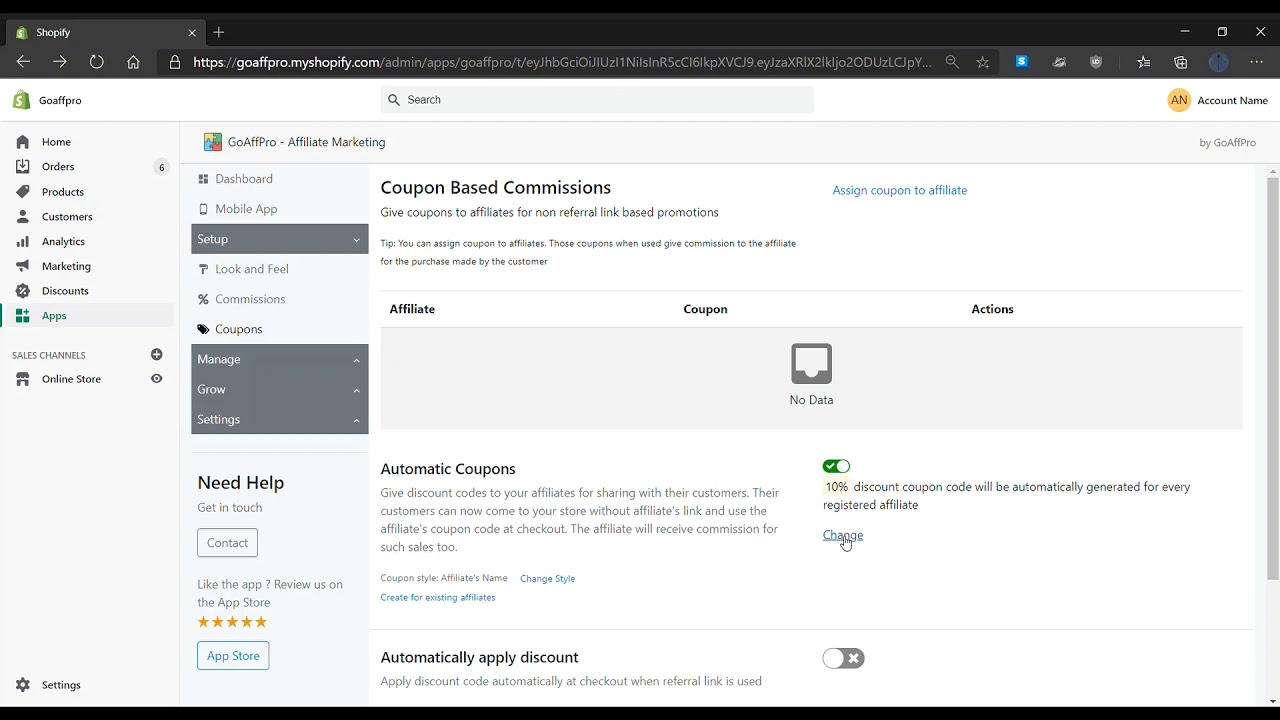
Task: Click the browser home icon
Action: click(x=133, y=62)
